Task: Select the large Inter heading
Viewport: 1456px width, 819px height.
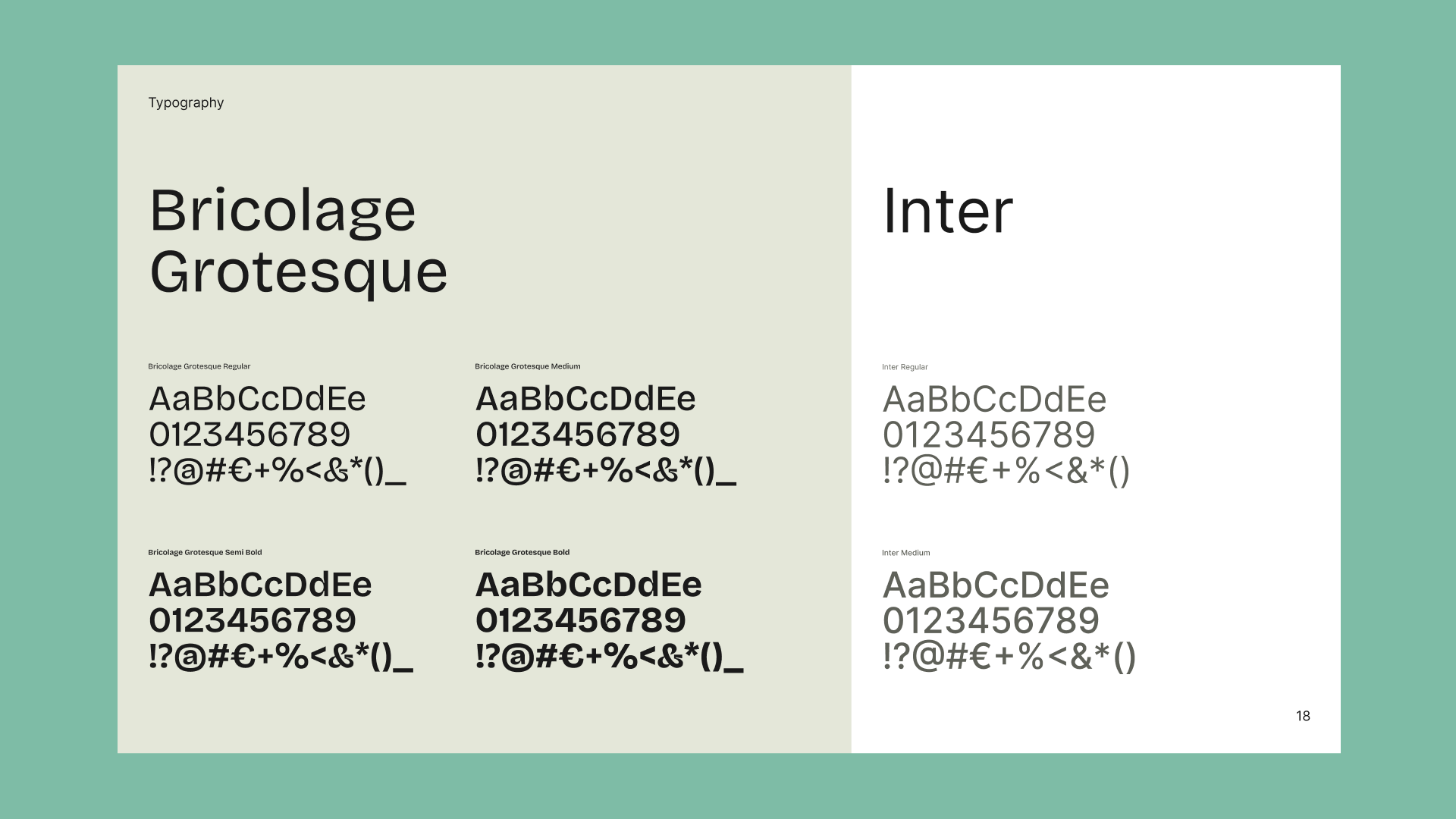Action: [948, 211]
